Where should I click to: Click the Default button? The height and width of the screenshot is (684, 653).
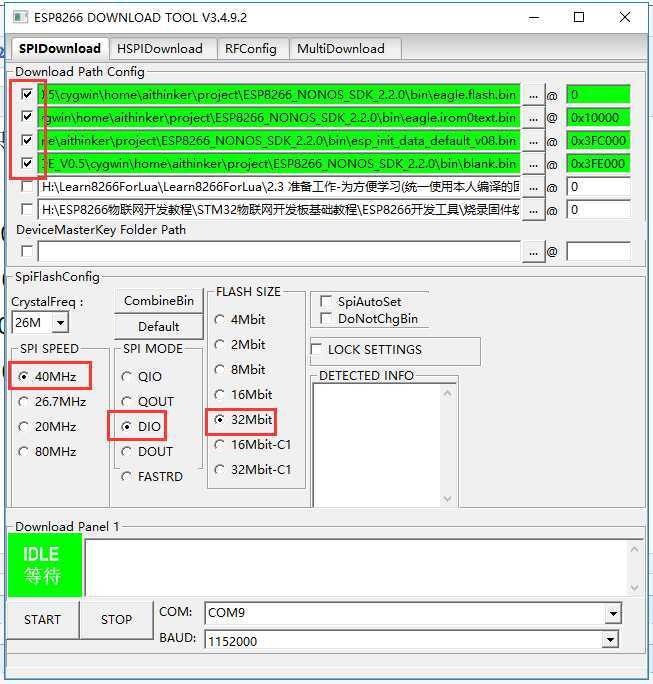pyautogui.click(x=159, y=326)
